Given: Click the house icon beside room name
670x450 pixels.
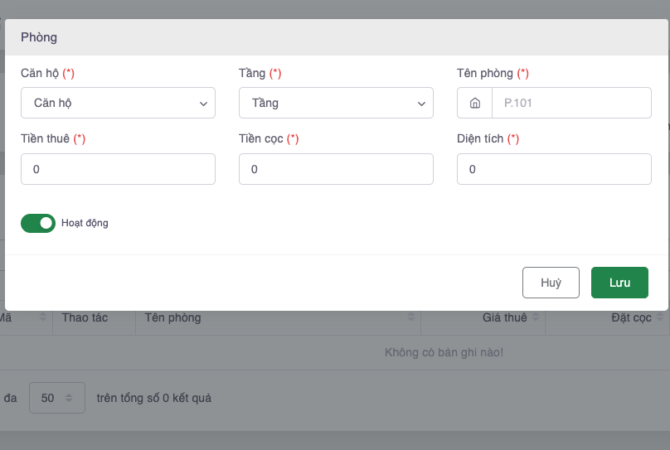Looking at the screenshot, I should [475, 103].
